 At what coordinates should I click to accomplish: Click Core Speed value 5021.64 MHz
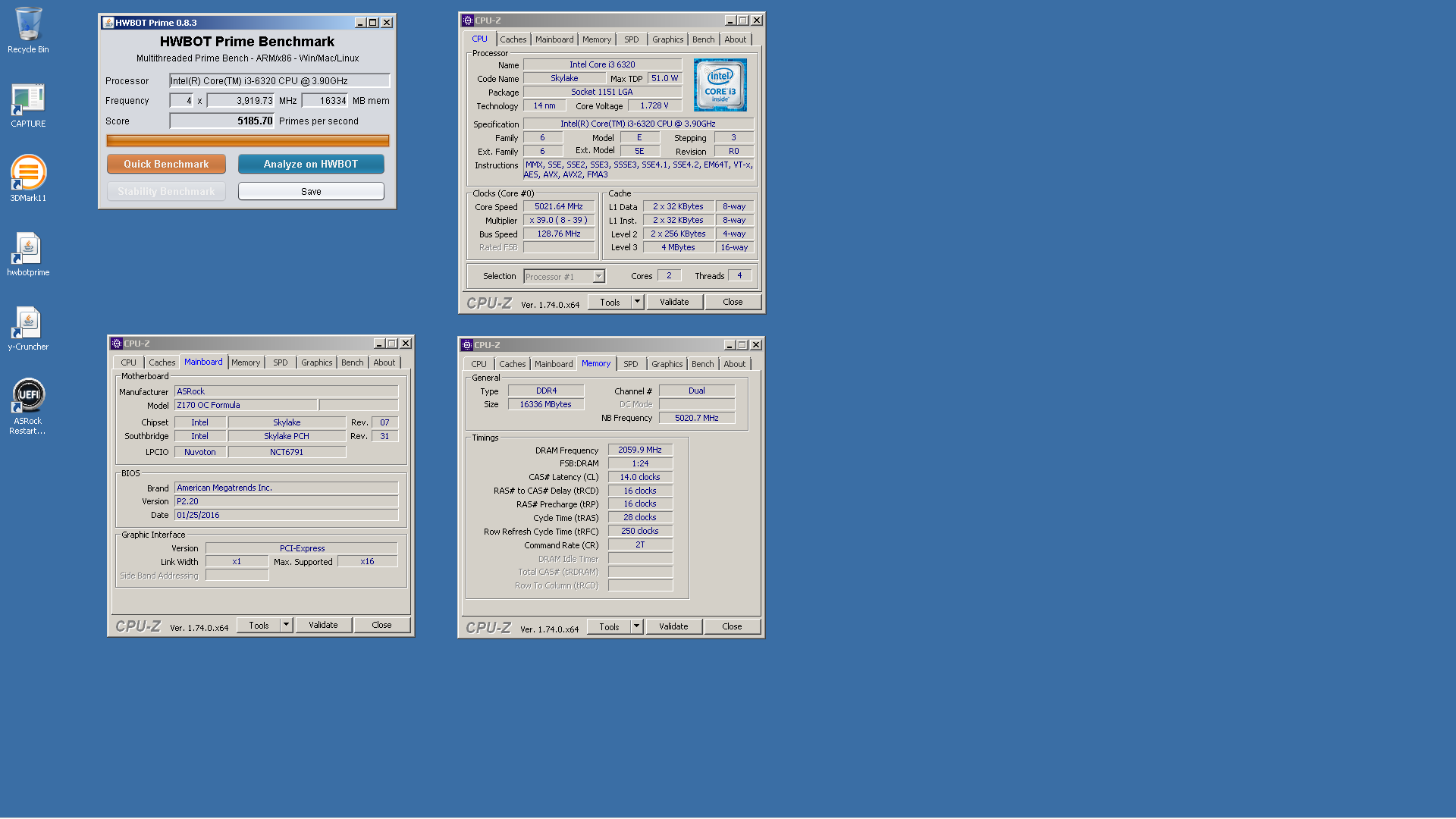559,206
